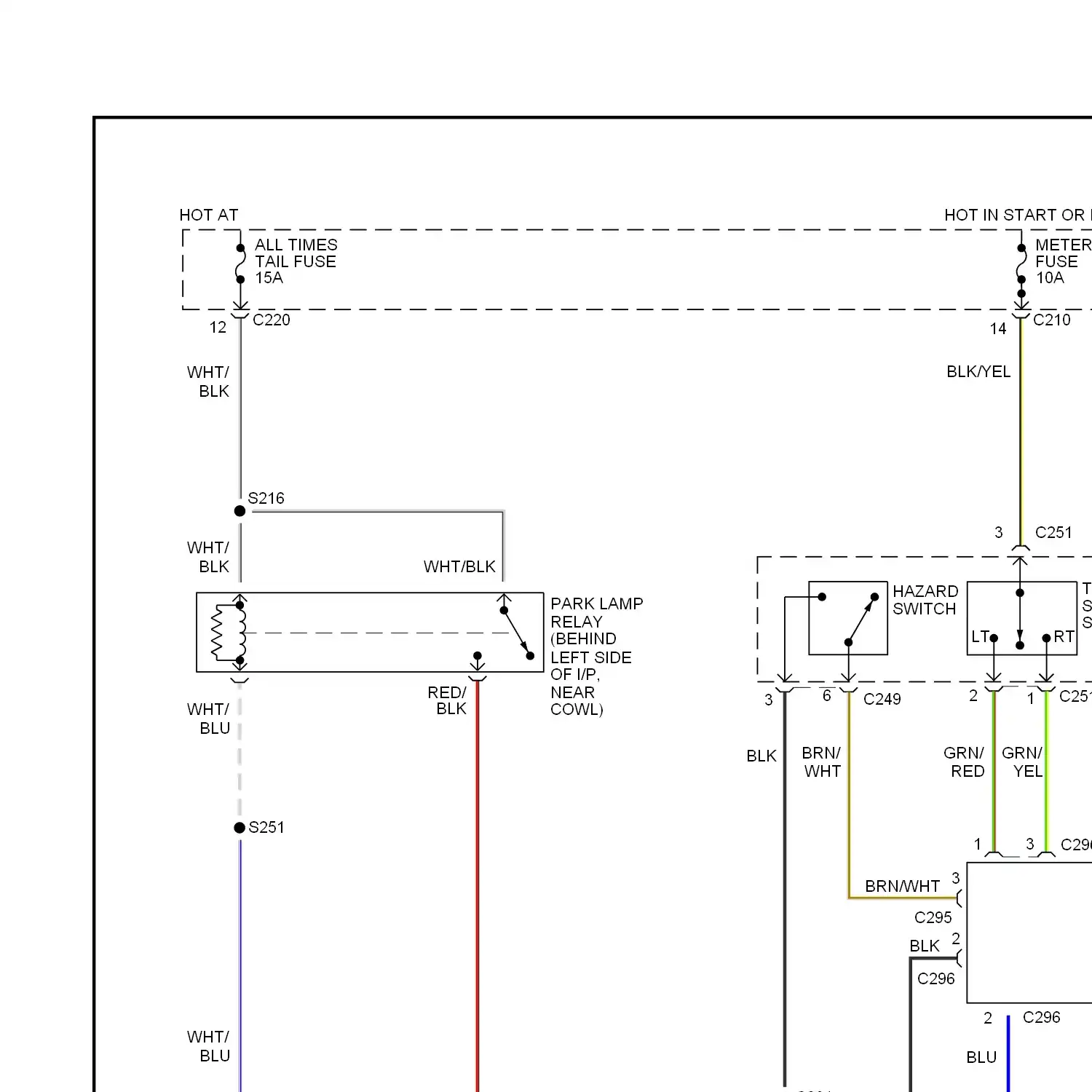This screenshot has width=1092, height=1092.
Task: Click the RED/BLK wire label
Action: [x=446, y=700]
